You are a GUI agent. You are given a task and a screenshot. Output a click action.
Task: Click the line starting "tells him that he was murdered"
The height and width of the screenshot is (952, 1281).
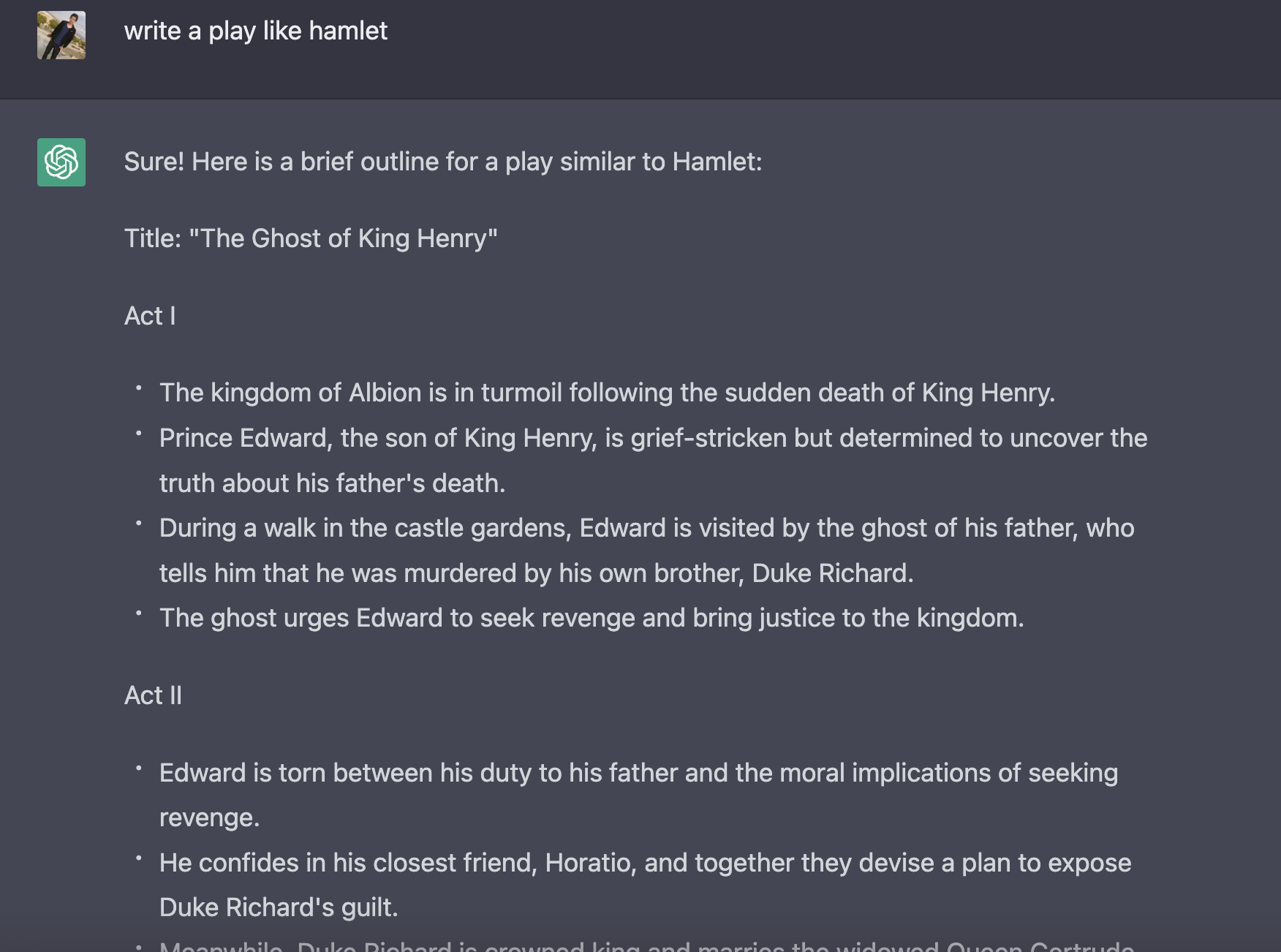coord(536,573)
